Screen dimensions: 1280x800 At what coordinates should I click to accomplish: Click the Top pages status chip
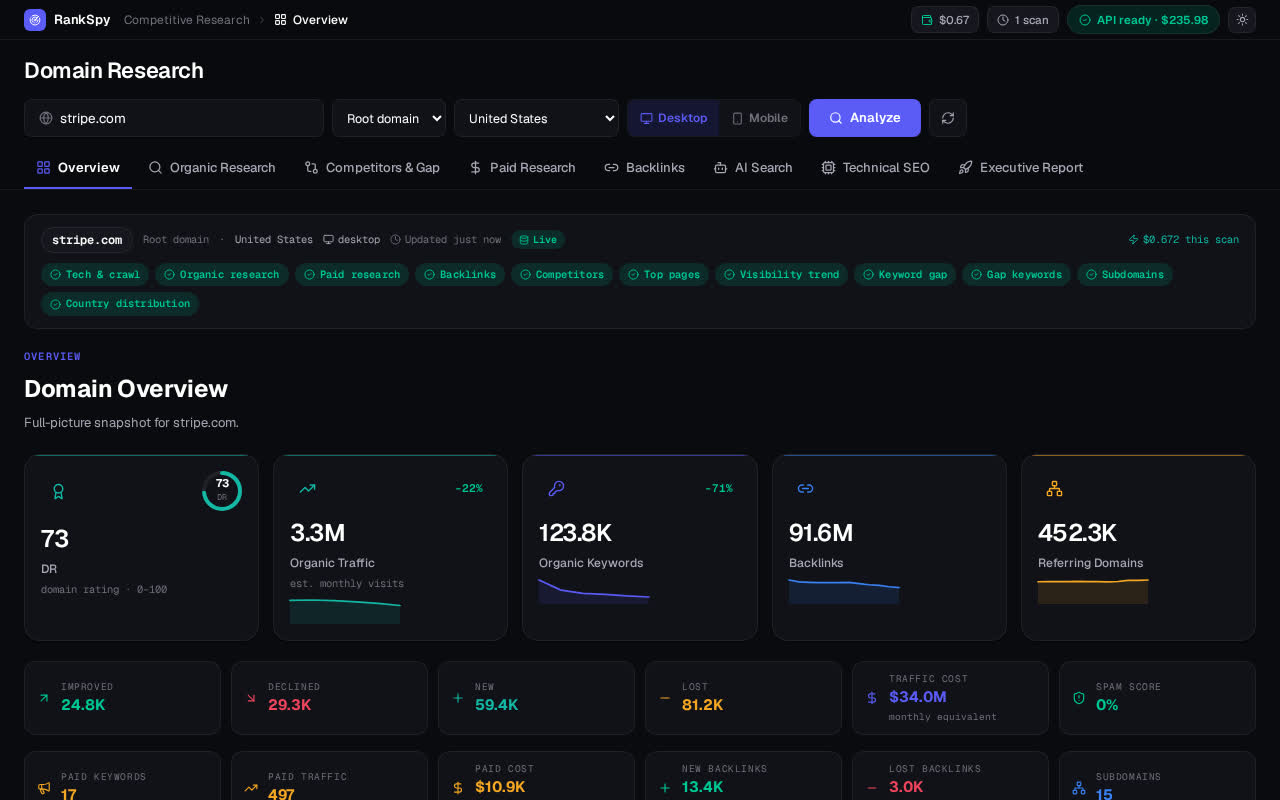point(664,274)
